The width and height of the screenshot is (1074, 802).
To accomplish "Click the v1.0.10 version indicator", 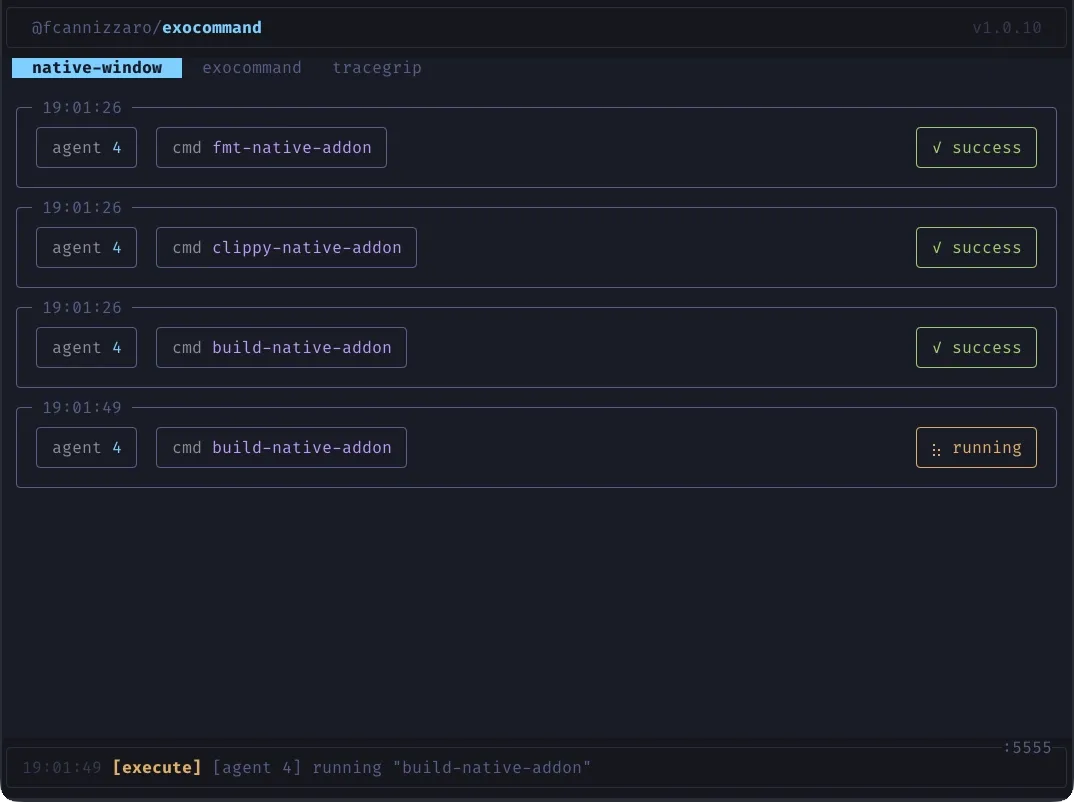I will click(1009, 27).
